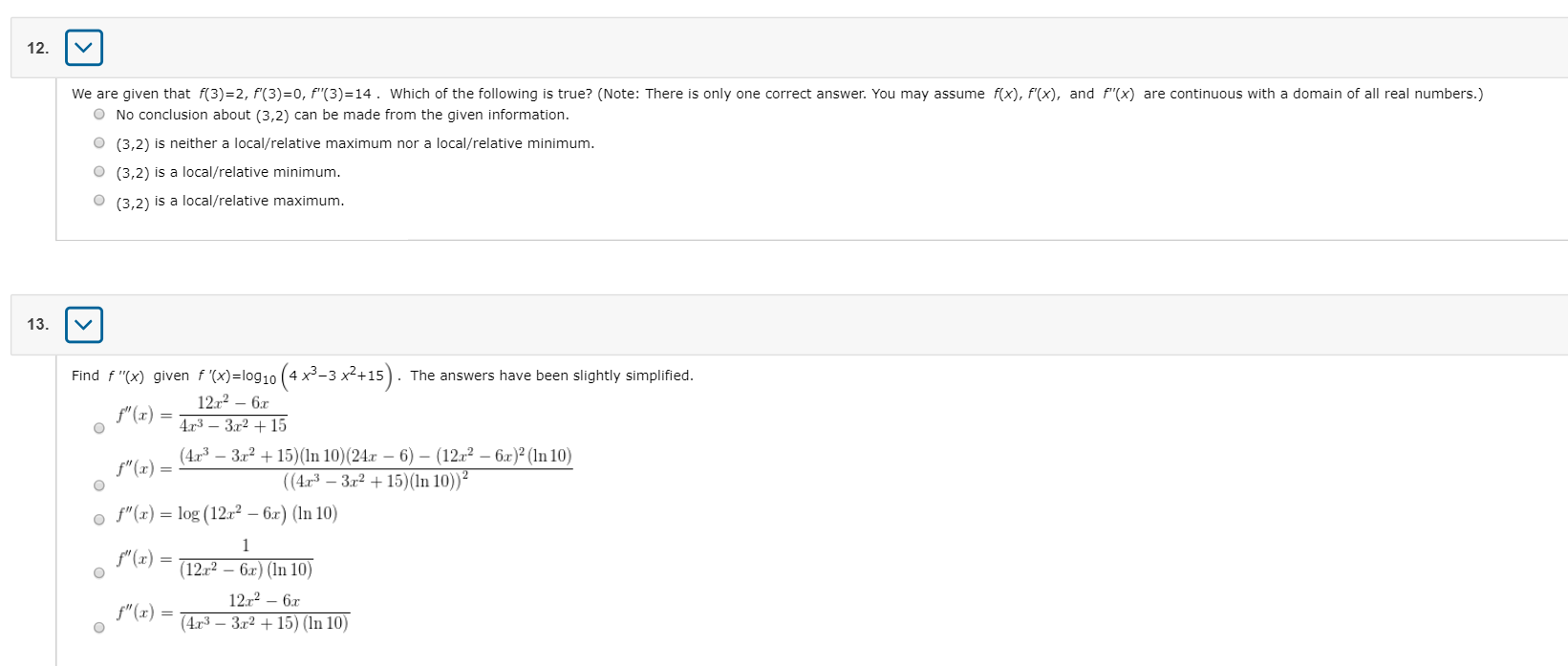Select the long quotient-rule answer with squared denominator
The height and width of the screenshot is (666, 1568).
[99, 485]
